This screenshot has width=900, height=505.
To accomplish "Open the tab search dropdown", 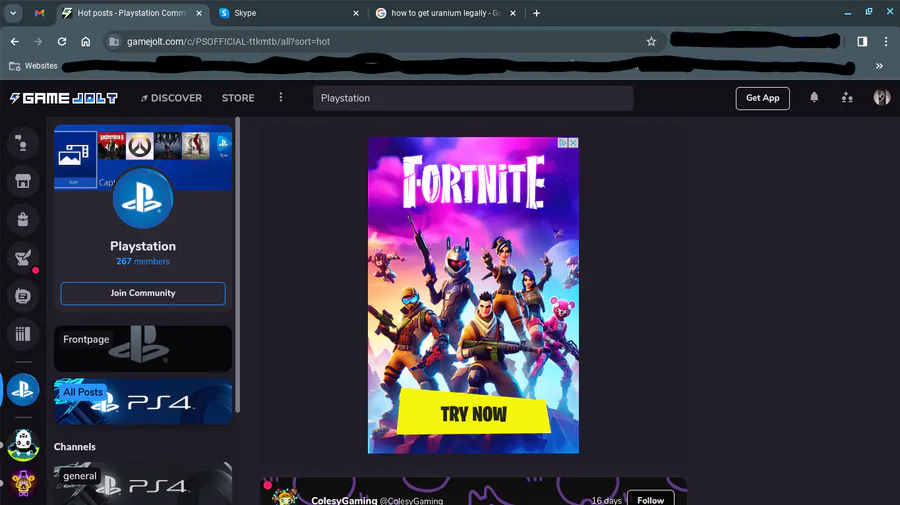I will 13,13.
